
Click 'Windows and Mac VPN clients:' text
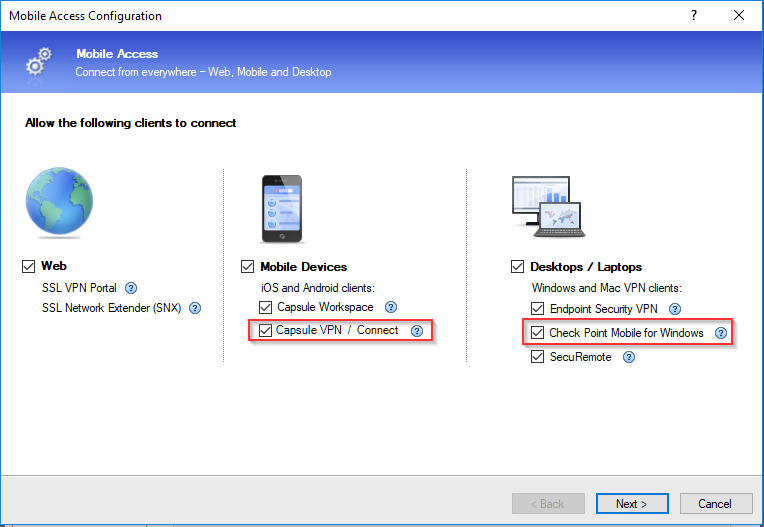[x=607, y=288]
